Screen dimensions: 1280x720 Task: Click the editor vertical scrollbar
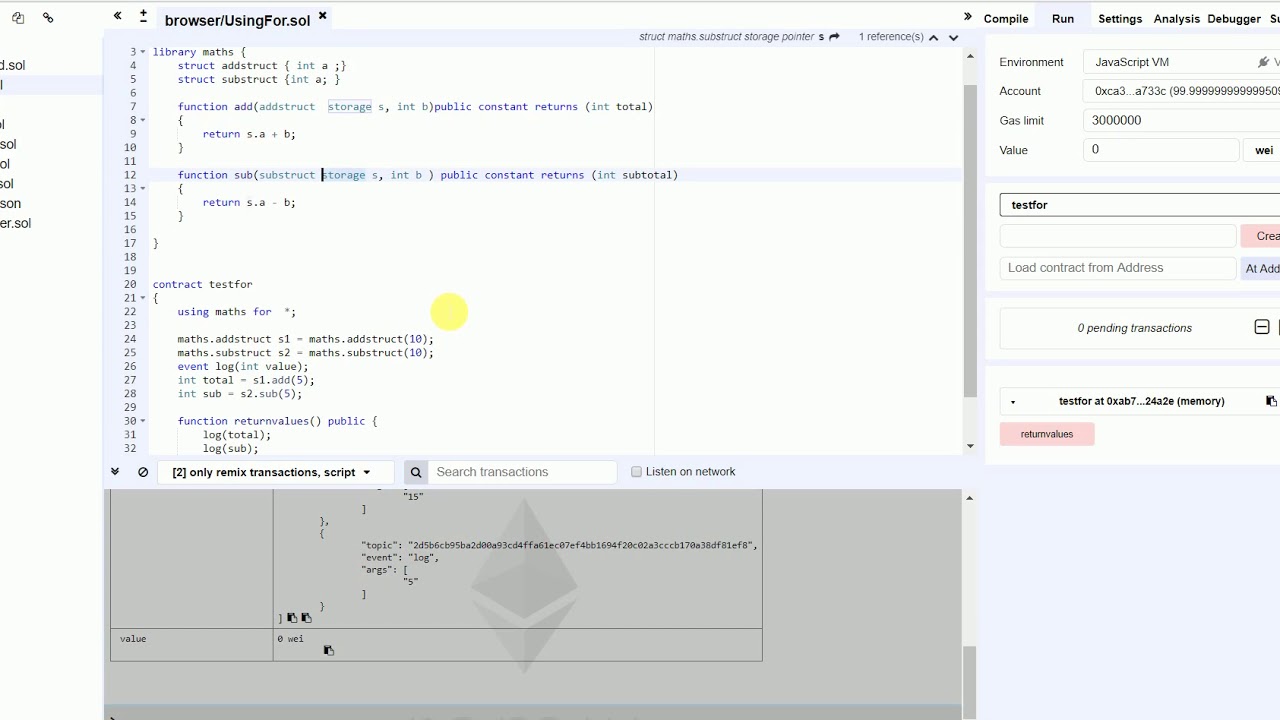[x=969, y=240]
